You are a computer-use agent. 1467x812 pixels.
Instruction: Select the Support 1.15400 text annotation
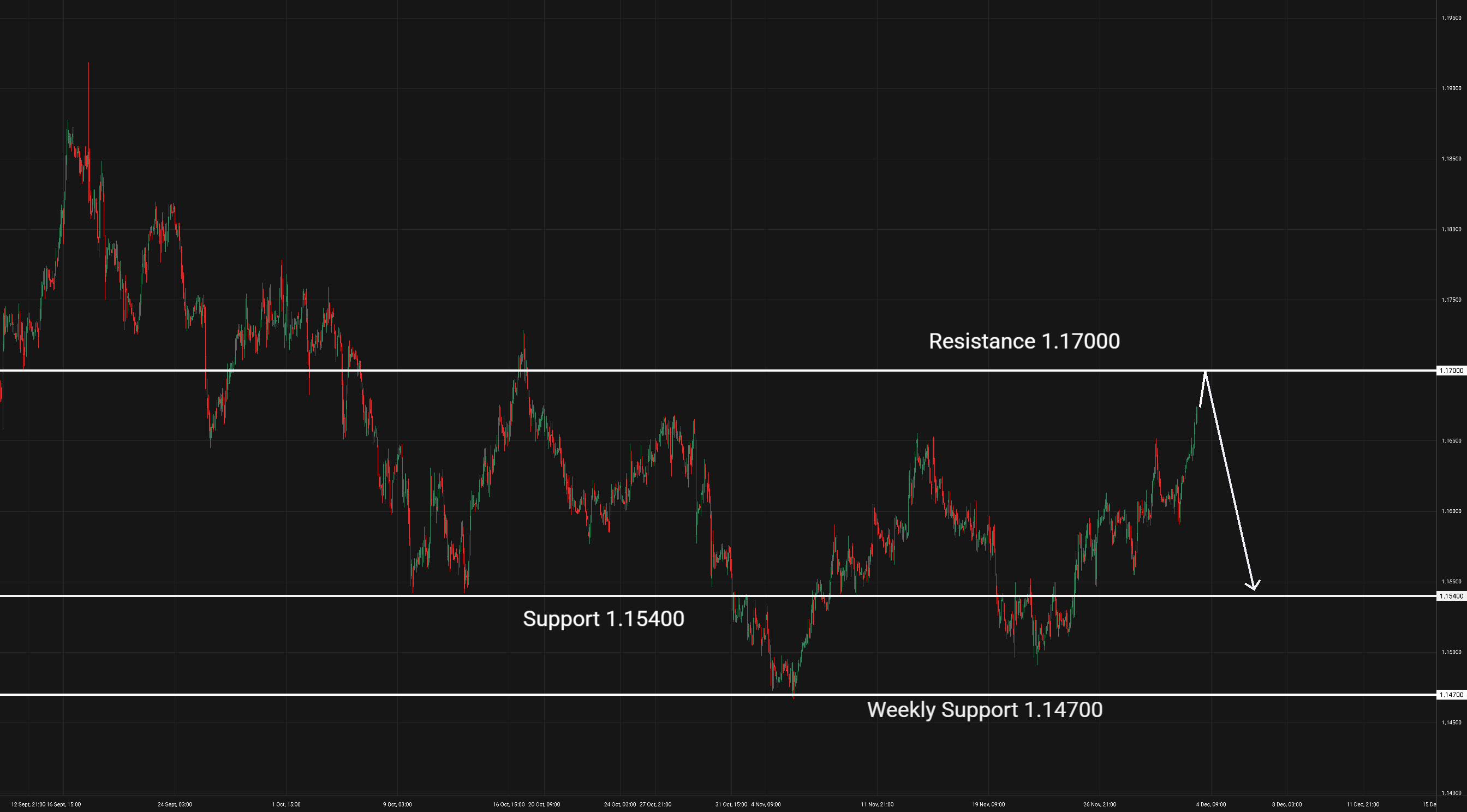click(x=603, y=619)
